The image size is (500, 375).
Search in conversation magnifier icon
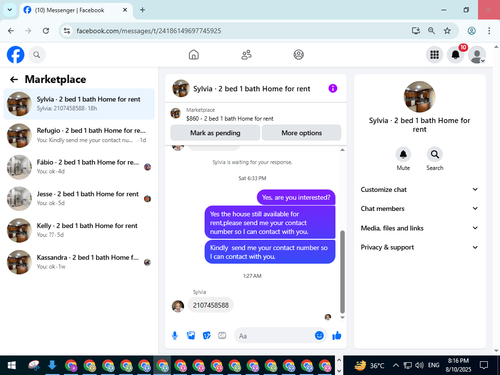tap(435, 154)
